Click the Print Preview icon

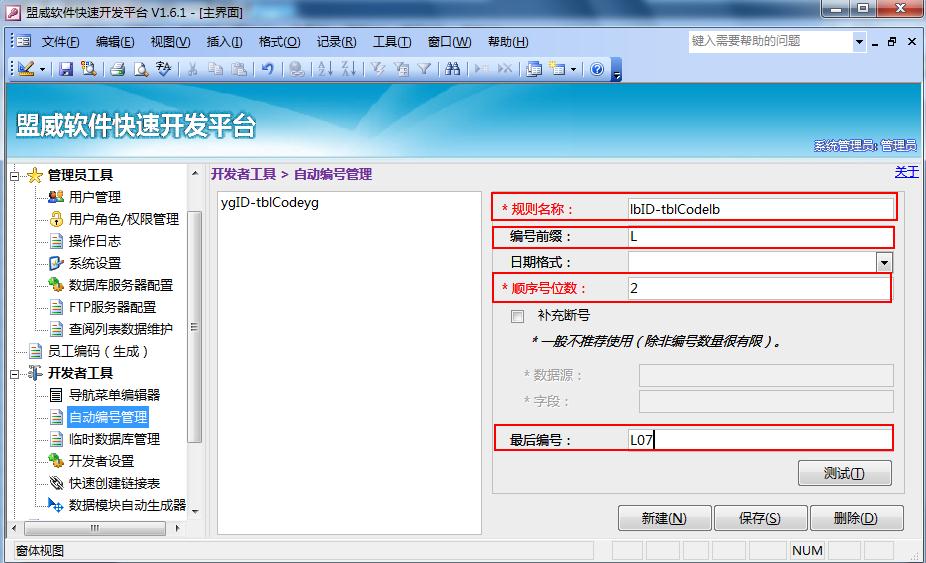141,69
